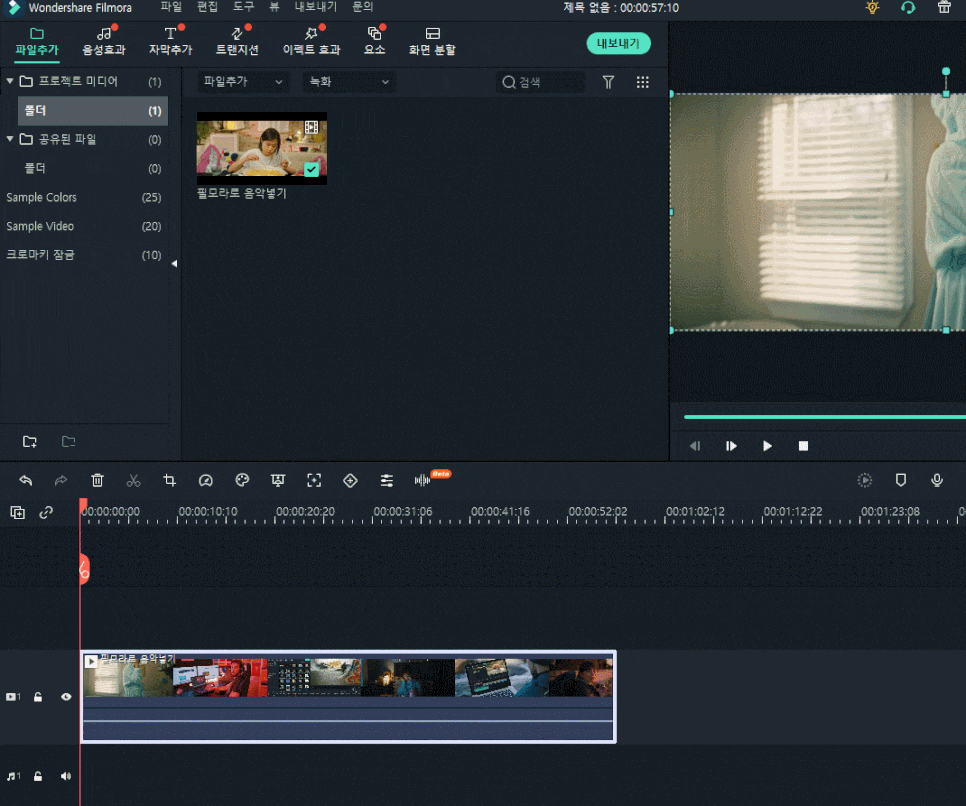Toggle the video track 1 lock

[x=38, y=697]
